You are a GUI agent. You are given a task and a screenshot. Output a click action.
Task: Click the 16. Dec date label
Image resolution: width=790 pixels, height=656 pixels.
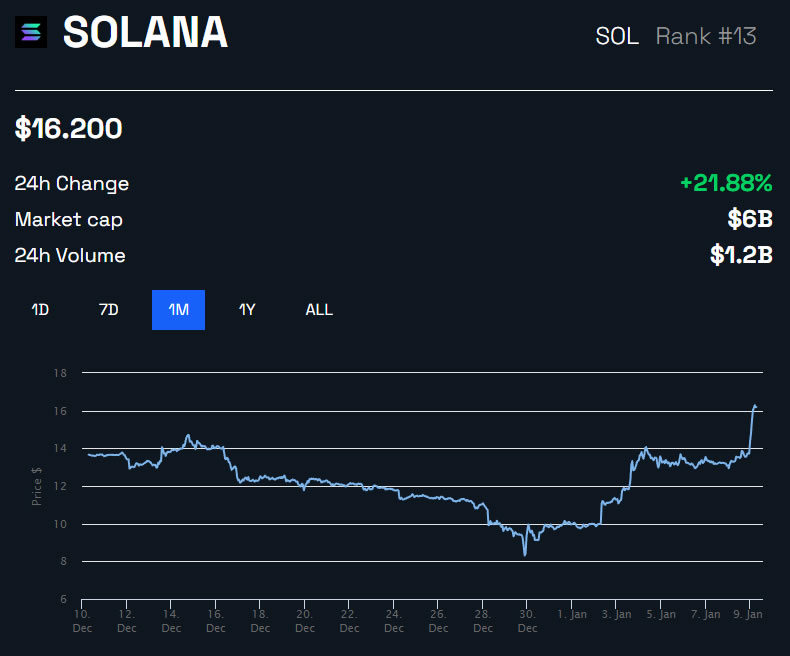[216, 621]
